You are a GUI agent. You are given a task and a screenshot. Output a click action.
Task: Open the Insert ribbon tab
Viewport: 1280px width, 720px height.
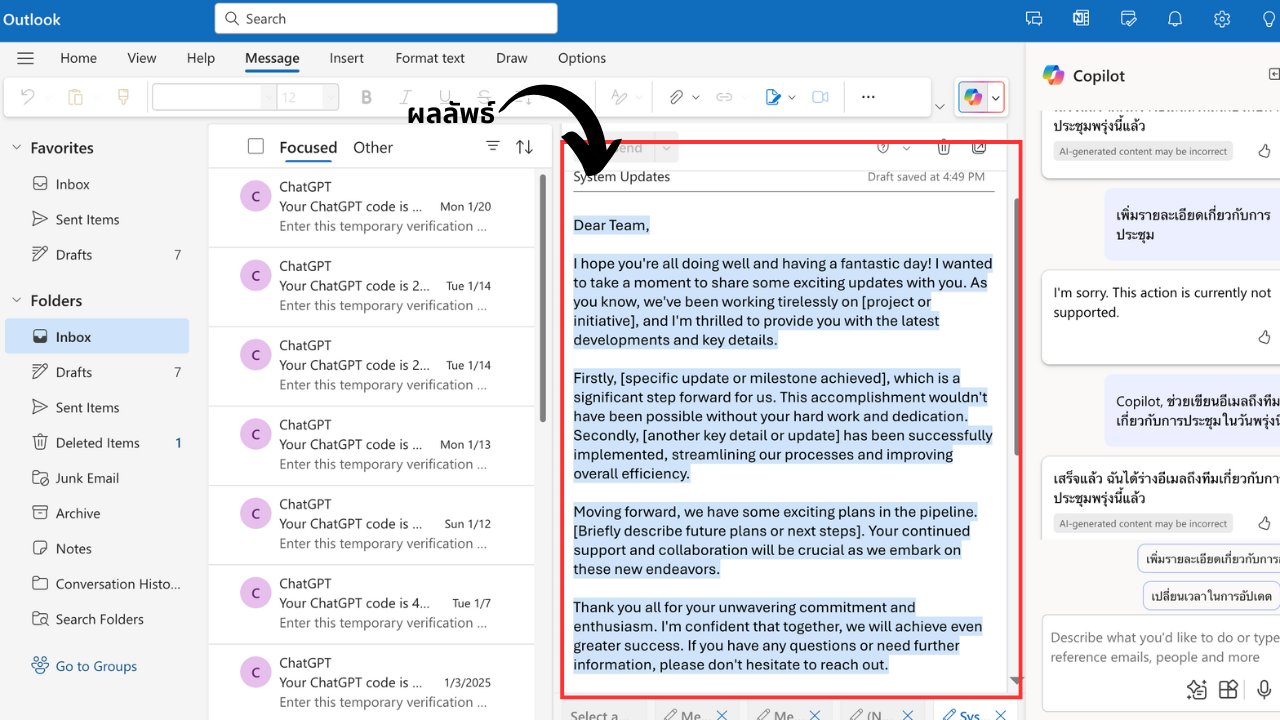click(x=346, y=58)
